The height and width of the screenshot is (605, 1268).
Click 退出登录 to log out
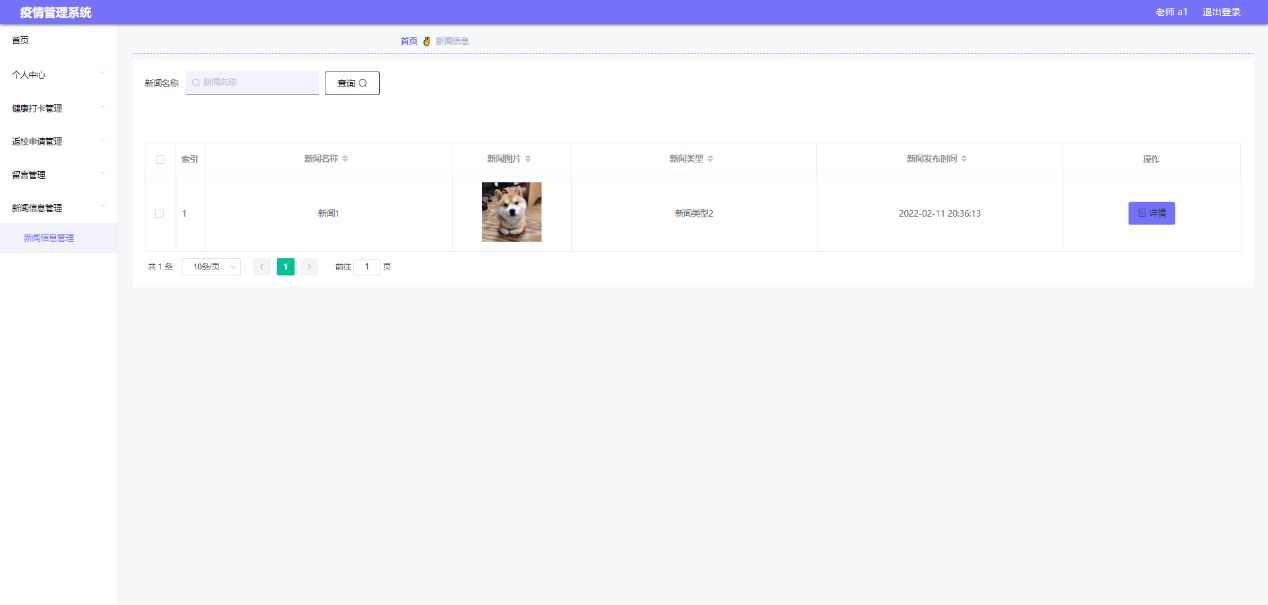tap(1221, 12)
